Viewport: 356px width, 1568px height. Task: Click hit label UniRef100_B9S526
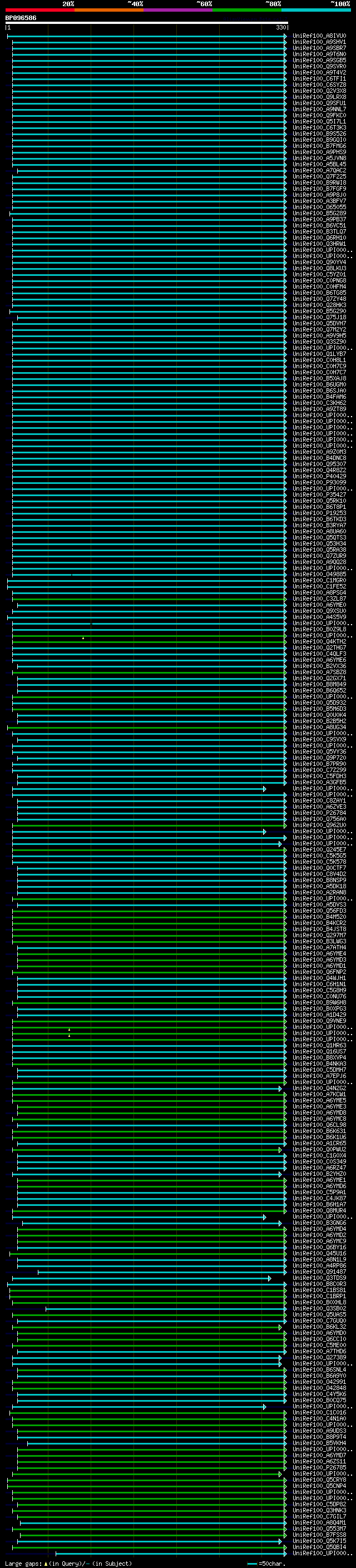tap(319, 134)
